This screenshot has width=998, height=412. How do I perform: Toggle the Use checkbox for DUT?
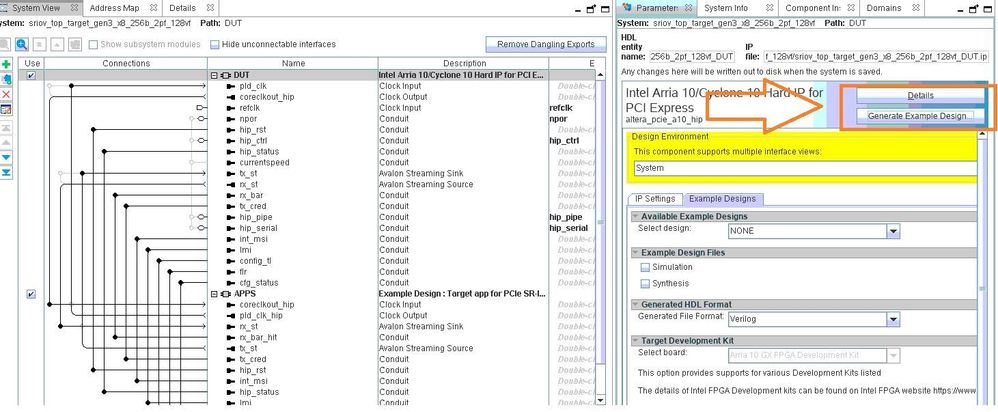pos(31,76)
